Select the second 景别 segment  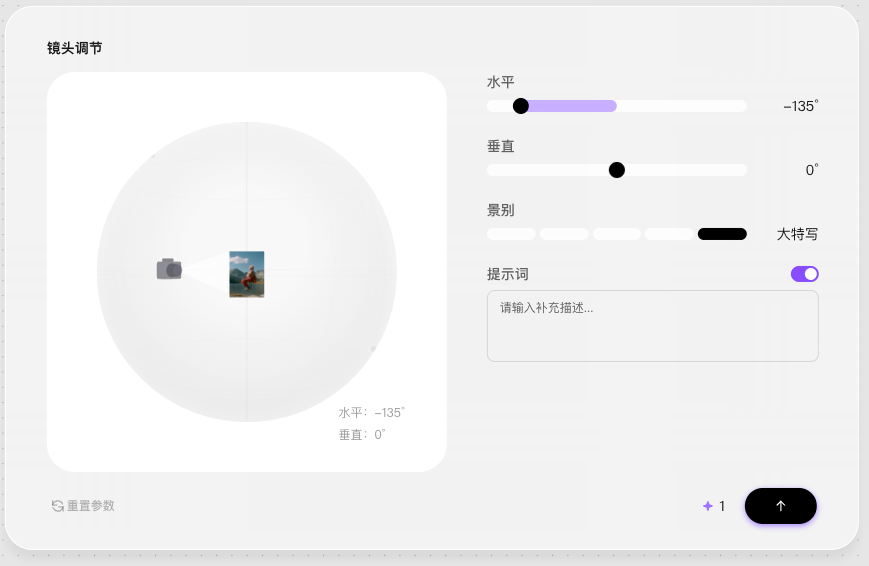(564, 234)
